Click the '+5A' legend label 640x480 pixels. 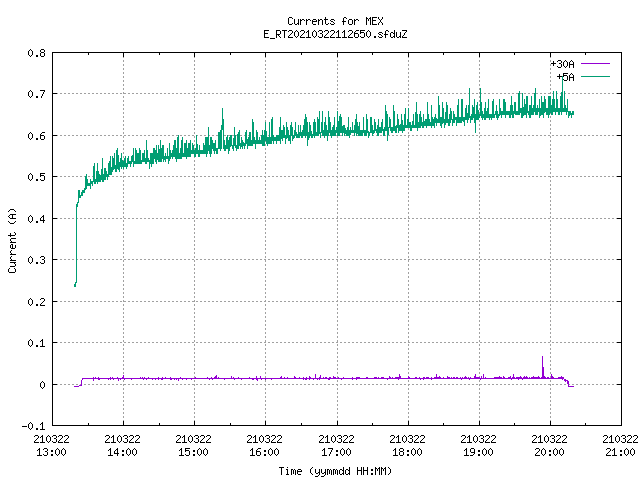[x=566, y=77]
